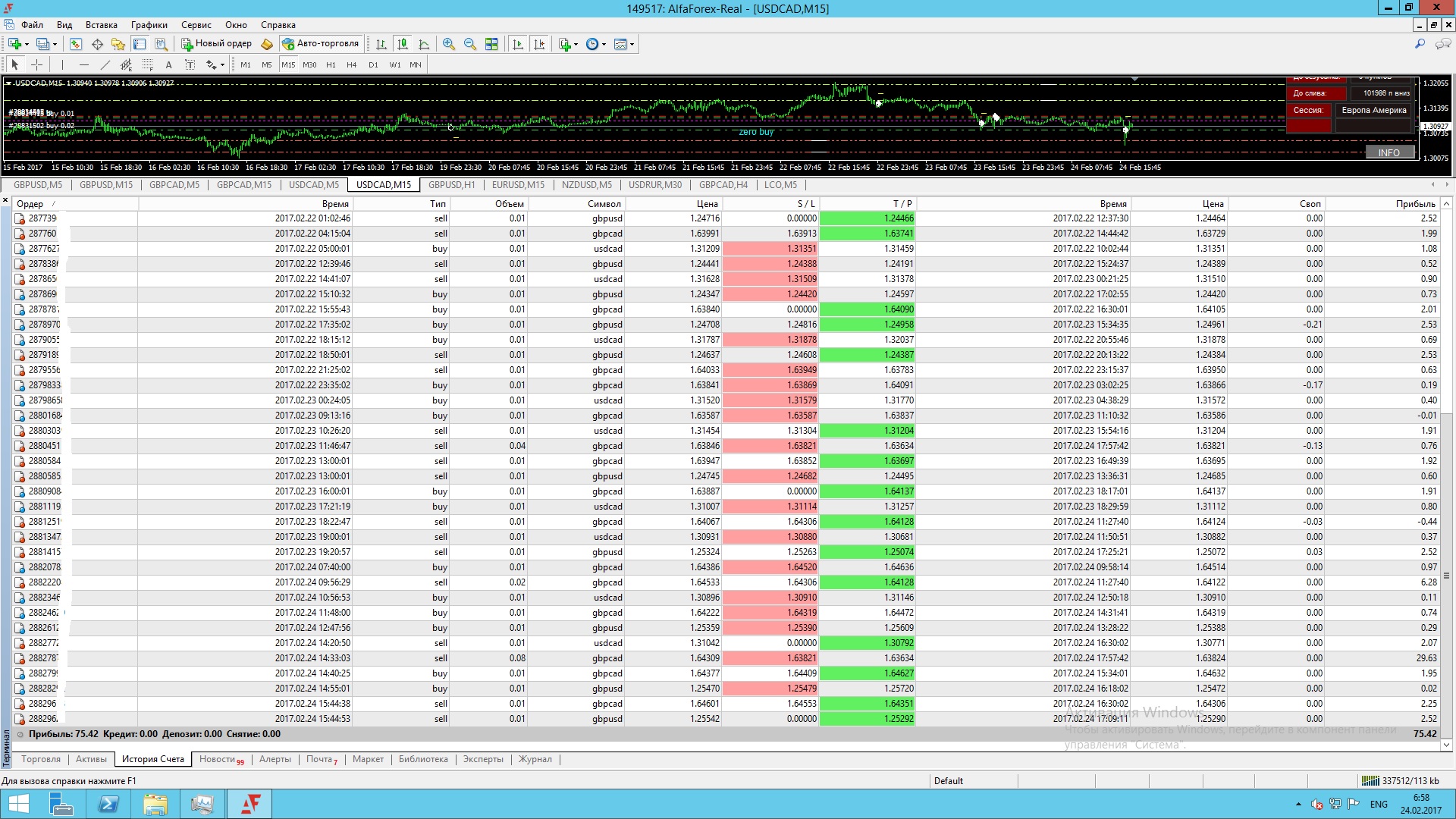Select the Text Label tool

click(190, 64)
